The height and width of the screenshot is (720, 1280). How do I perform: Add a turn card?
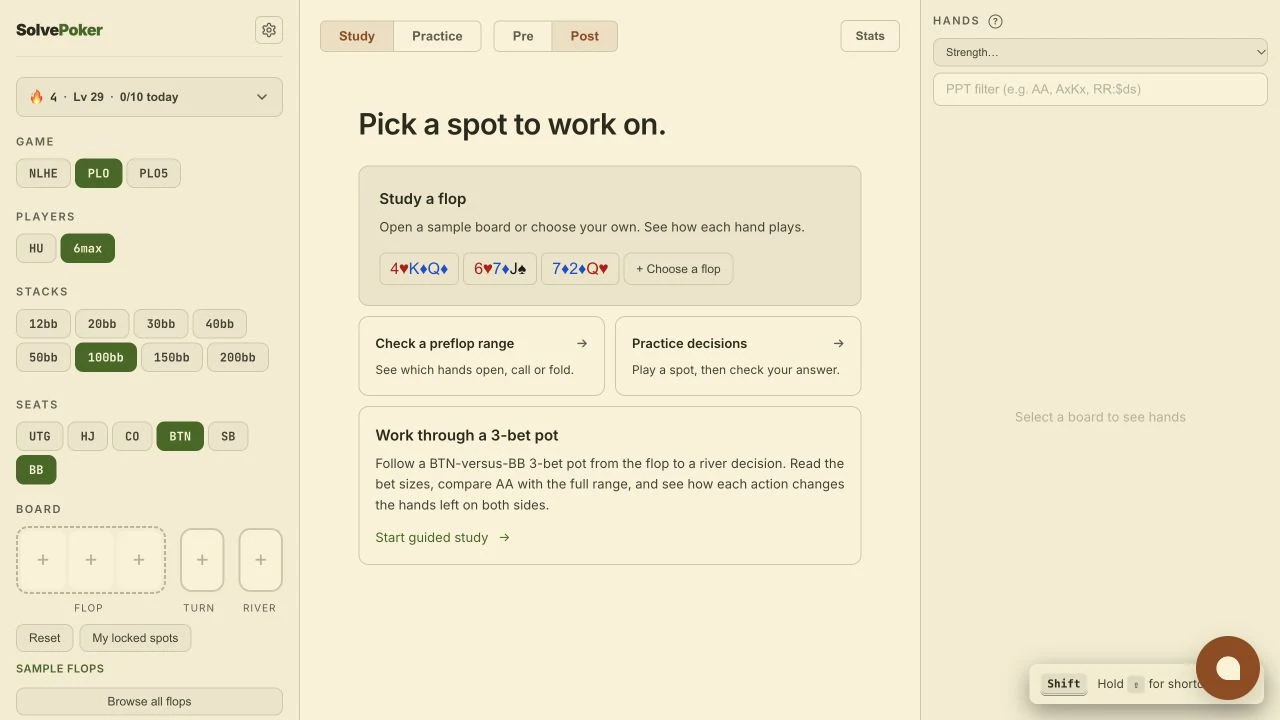pos(202,560)
